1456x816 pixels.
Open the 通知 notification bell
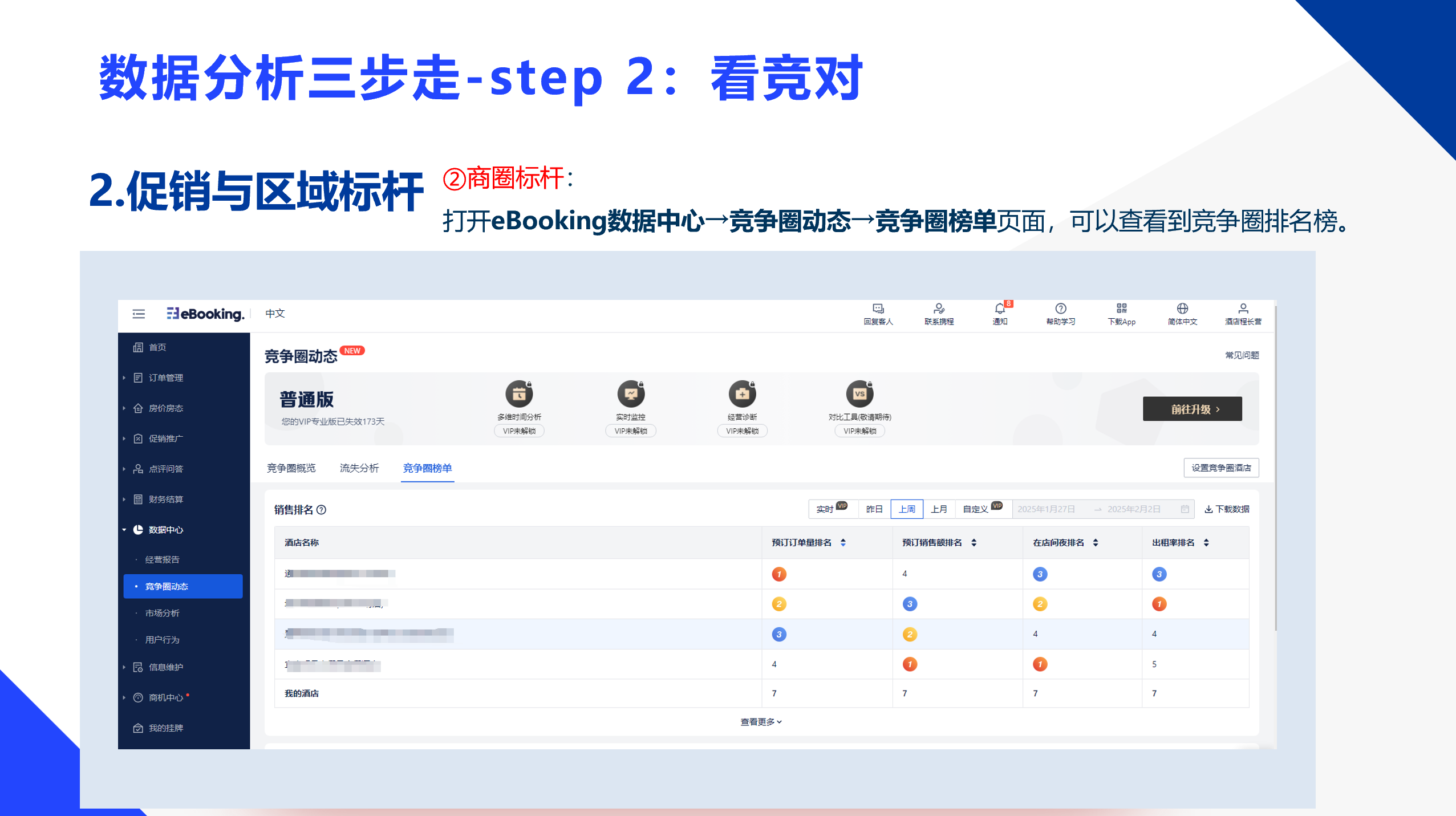pyautogui.click(x=1000, y=309)
